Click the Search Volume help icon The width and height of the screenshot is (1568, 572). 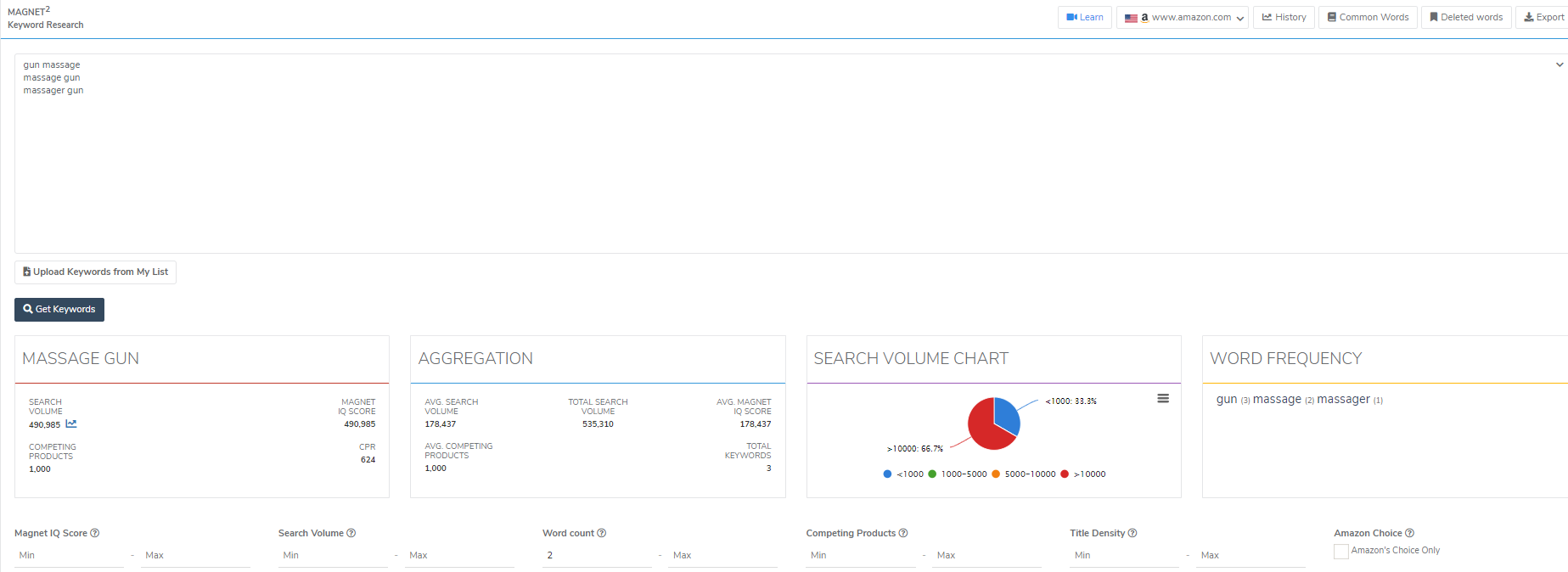point(351,533)
